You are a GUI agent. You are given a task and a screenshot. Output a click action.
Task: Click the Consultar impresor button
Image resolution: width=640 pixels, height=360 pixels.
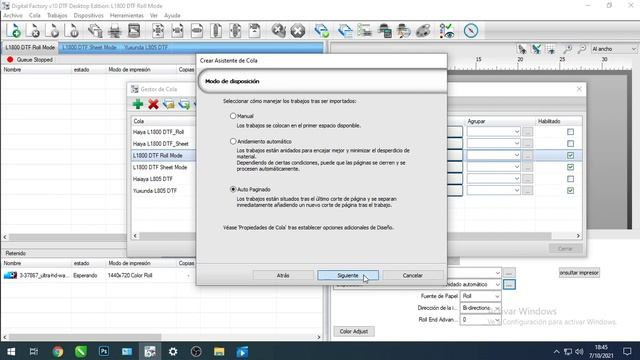[x=579, y=272]
